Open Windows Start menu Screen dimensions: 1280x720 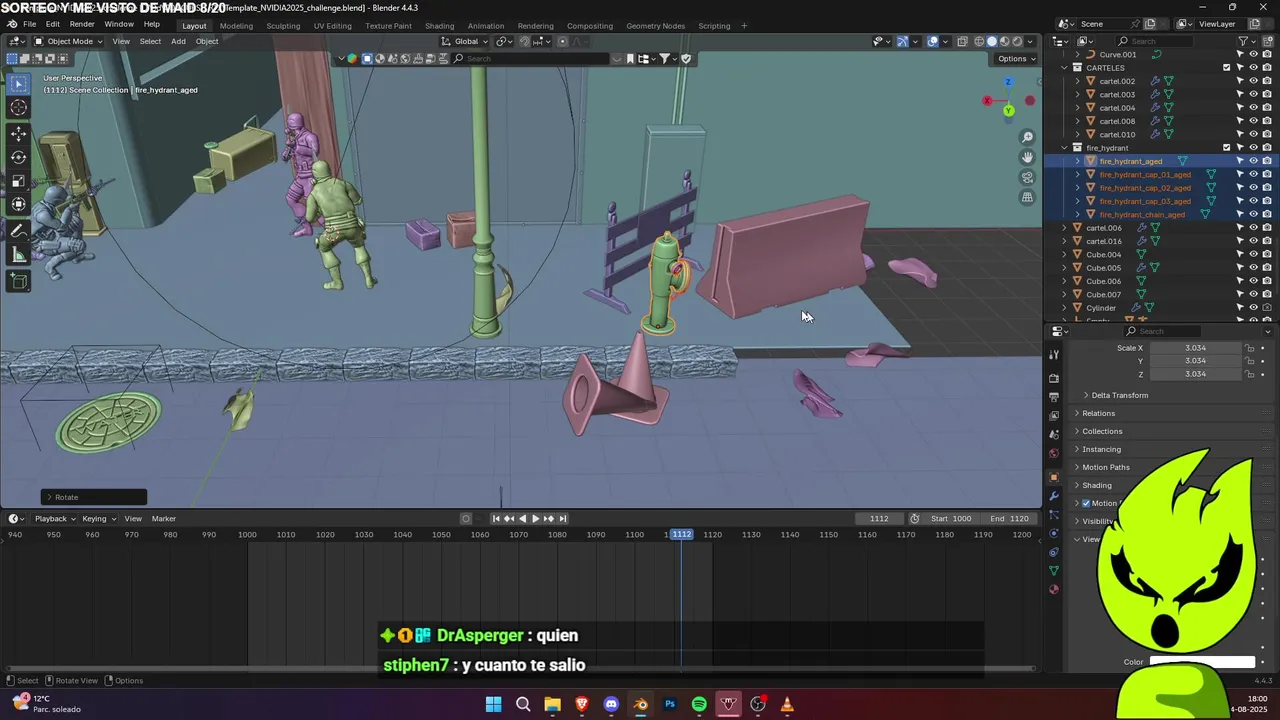tap(493, 704)
